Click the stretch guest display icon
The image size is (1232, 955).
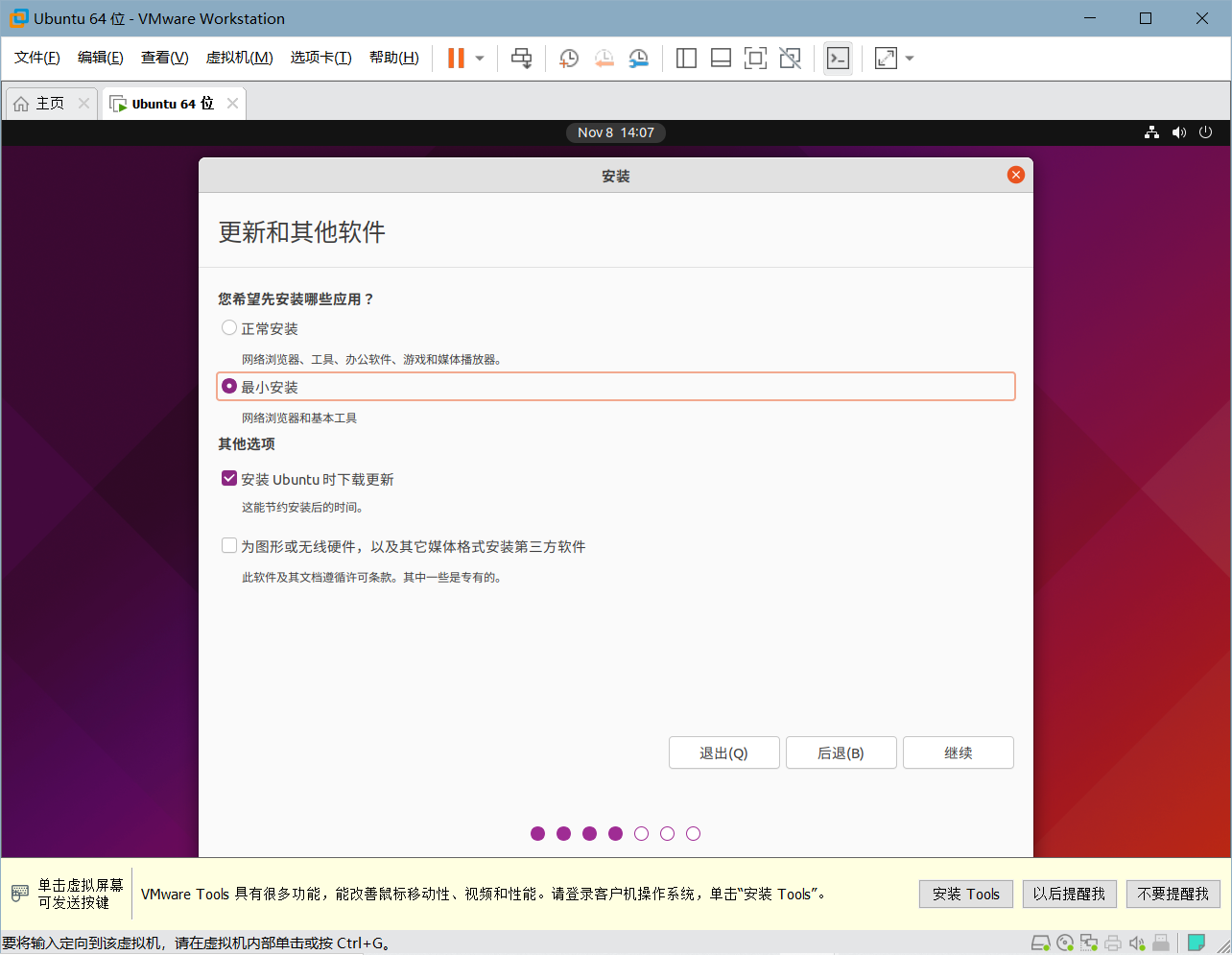pyautogui.click(x=886, y=59)
